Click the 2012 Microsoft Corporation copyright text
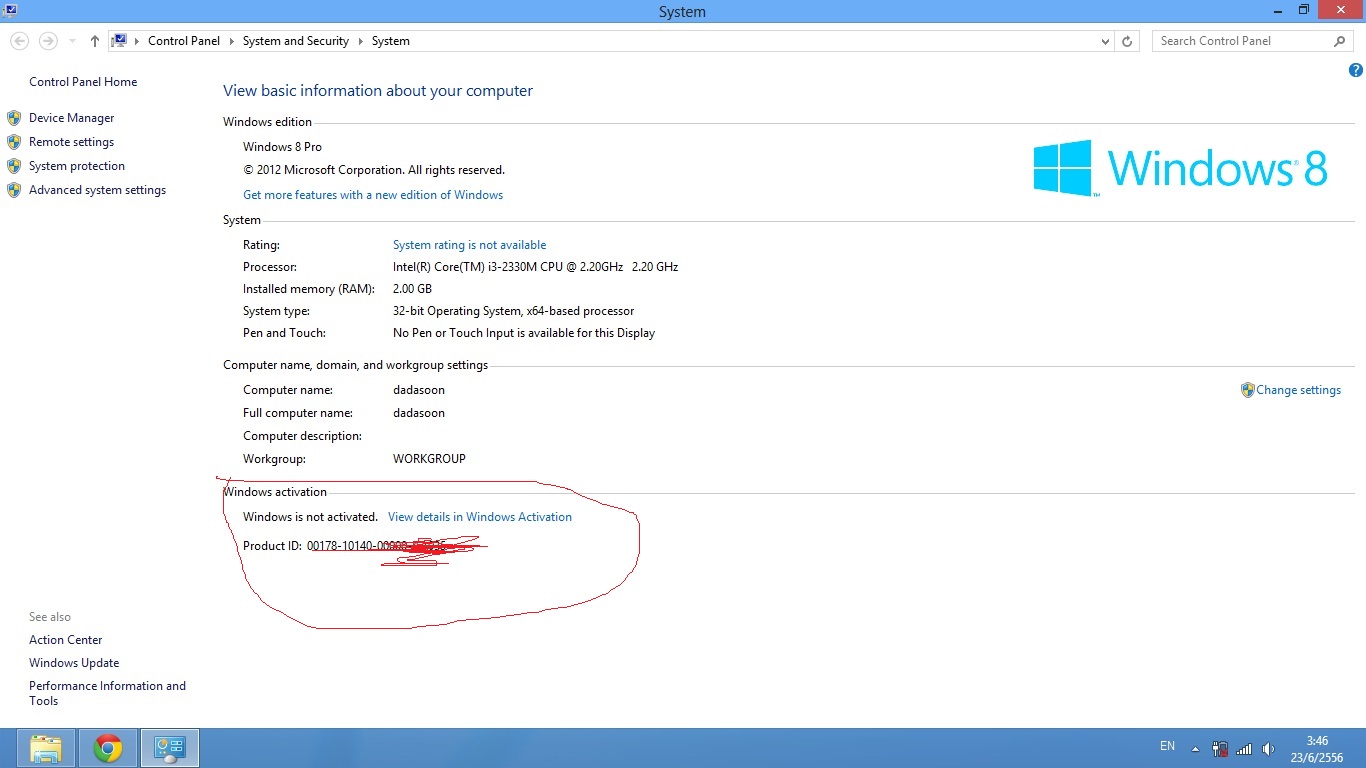 (374, 170)
